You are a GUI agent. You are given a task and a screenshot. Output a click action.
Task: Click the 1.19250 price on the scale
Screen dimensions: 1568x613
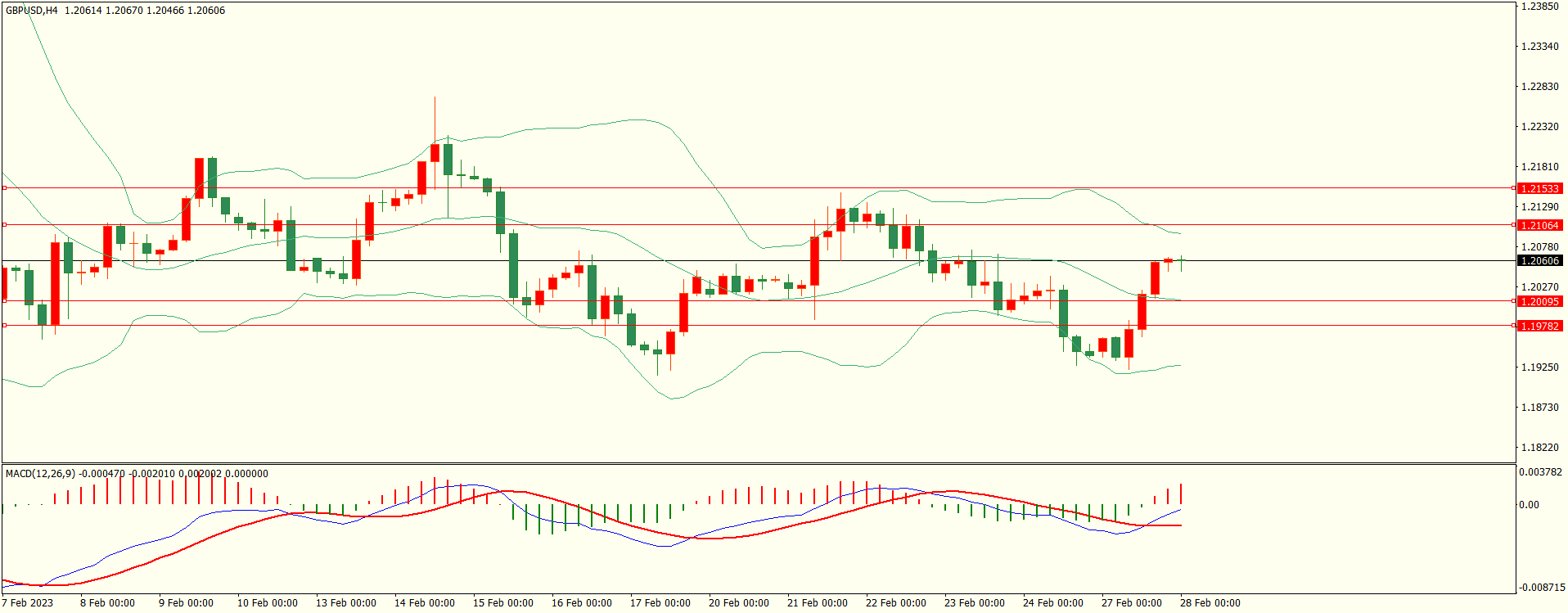pyautogui.click(x=1539, y=367)
